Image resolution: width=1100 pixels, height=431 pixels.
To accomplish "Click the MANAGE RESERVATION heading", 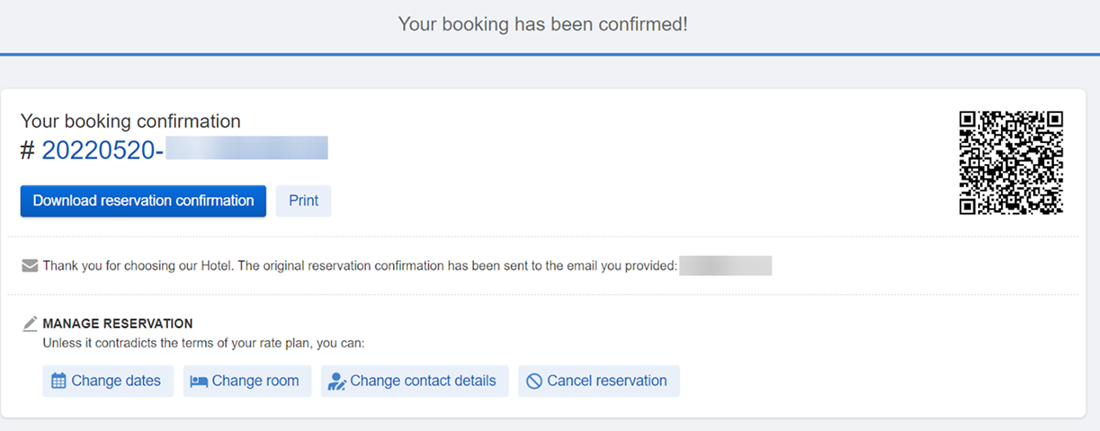I will tap(117, 324).
